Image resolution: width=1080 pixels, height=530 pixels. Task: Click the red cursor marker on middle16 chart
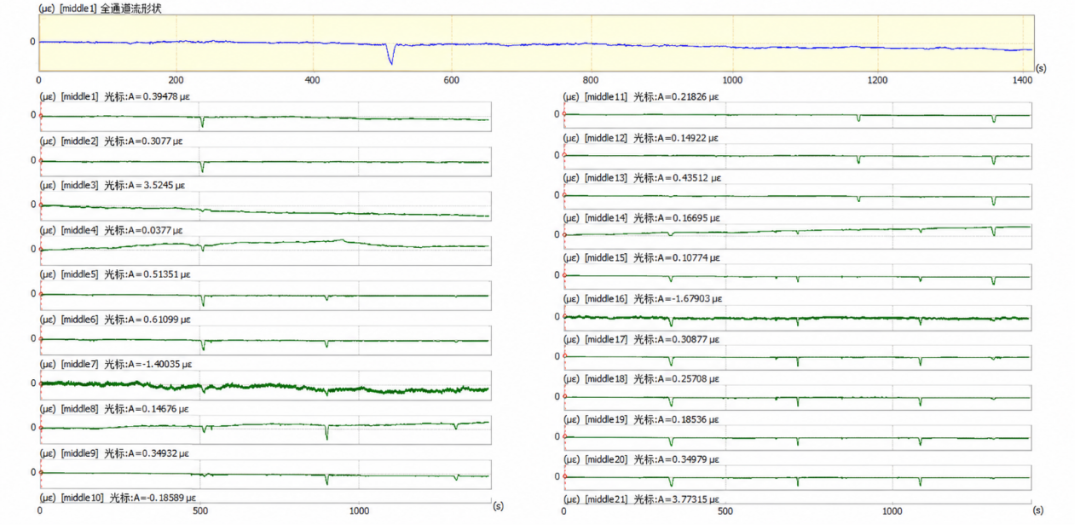point(565,317)
